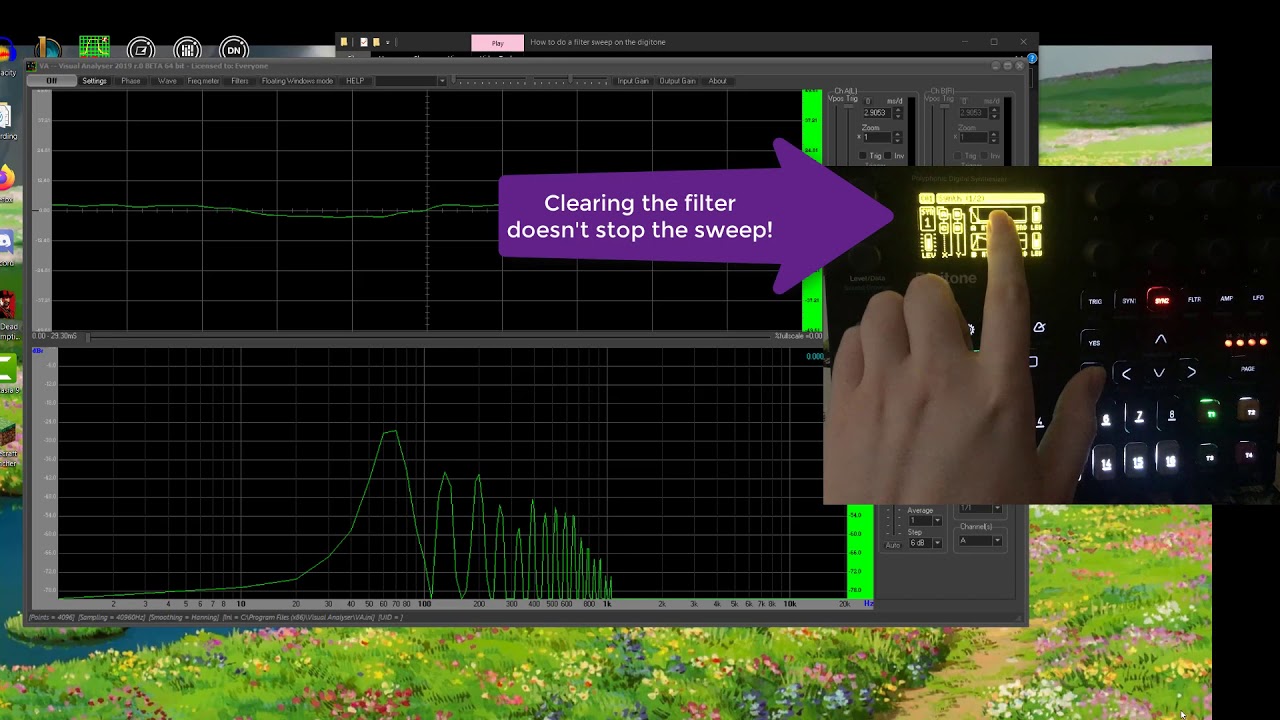Click the Ch A Zoom value field
Screen dimensions: 1280x720
pos(875,138)
